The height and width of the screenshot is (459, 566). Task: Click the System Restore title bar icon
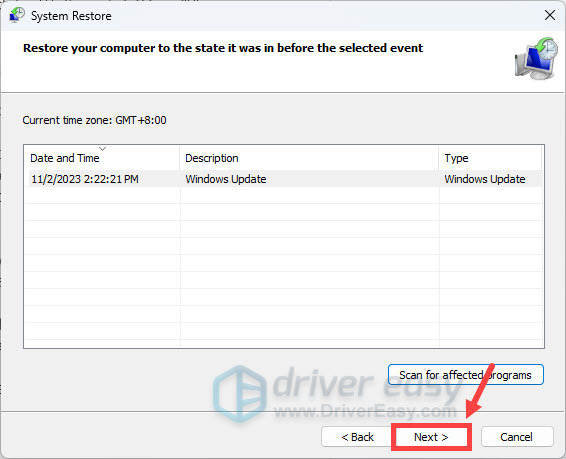point(16,16)
